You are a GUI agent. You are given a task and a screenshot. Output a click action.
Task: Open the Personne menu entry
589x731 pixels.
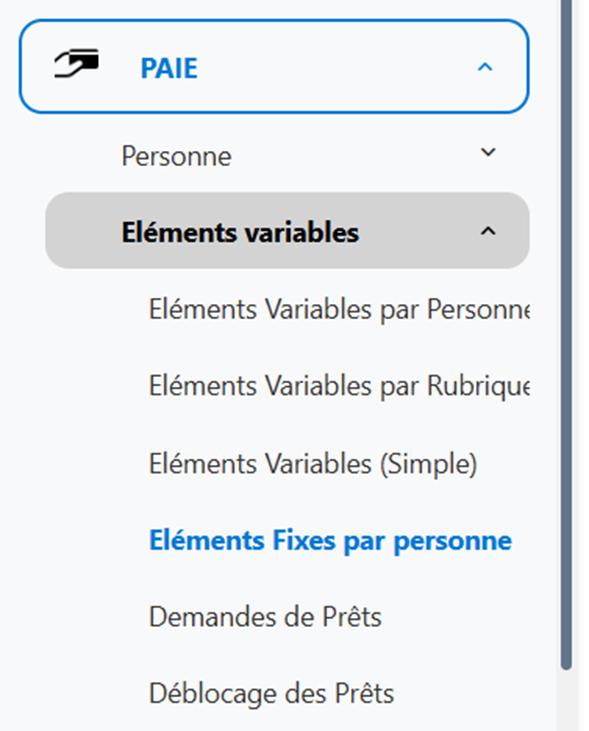pos(176,156)
